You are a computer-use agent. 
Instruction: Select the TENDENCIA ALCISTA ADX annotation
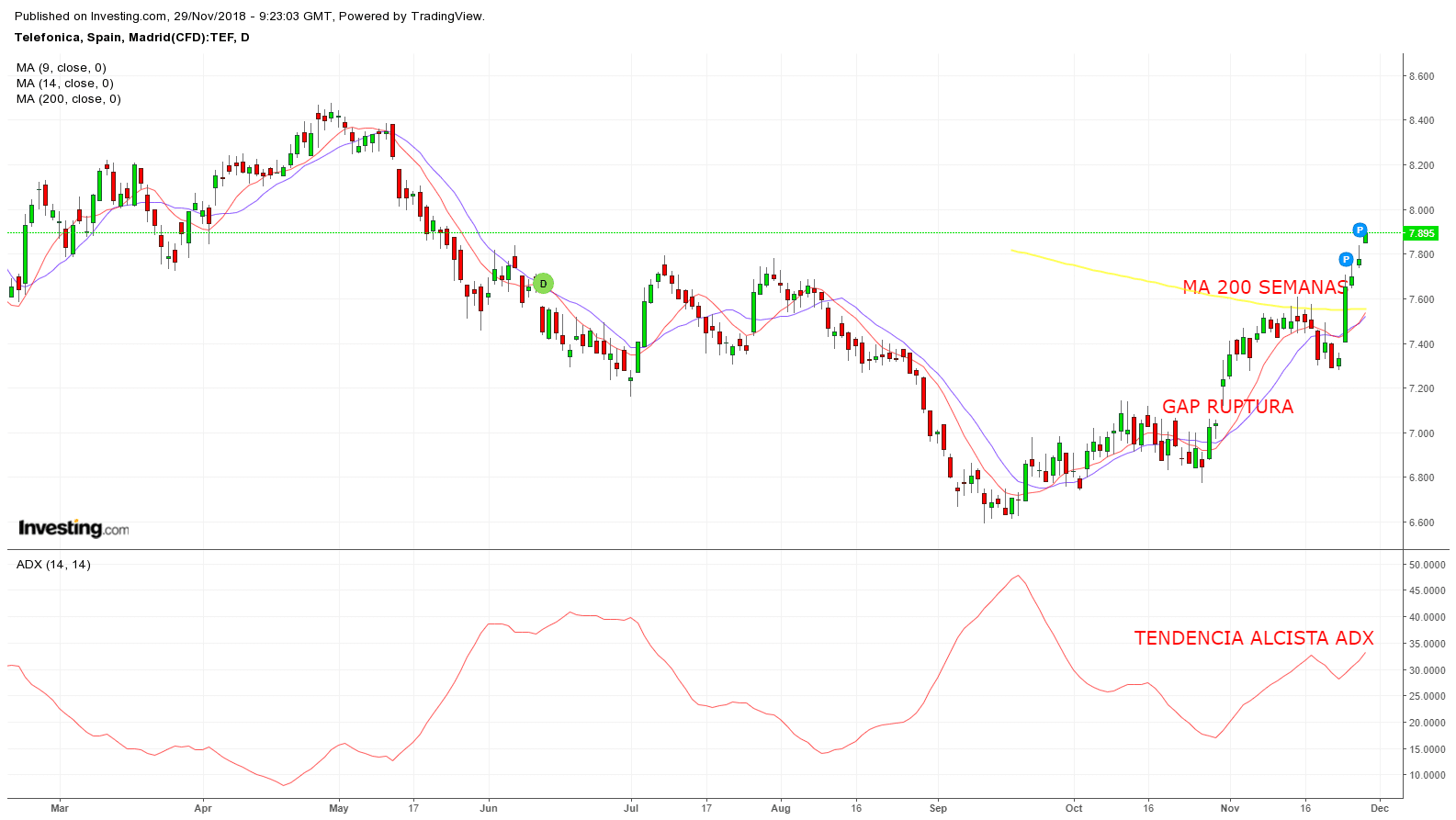(x=1253, y=638)
